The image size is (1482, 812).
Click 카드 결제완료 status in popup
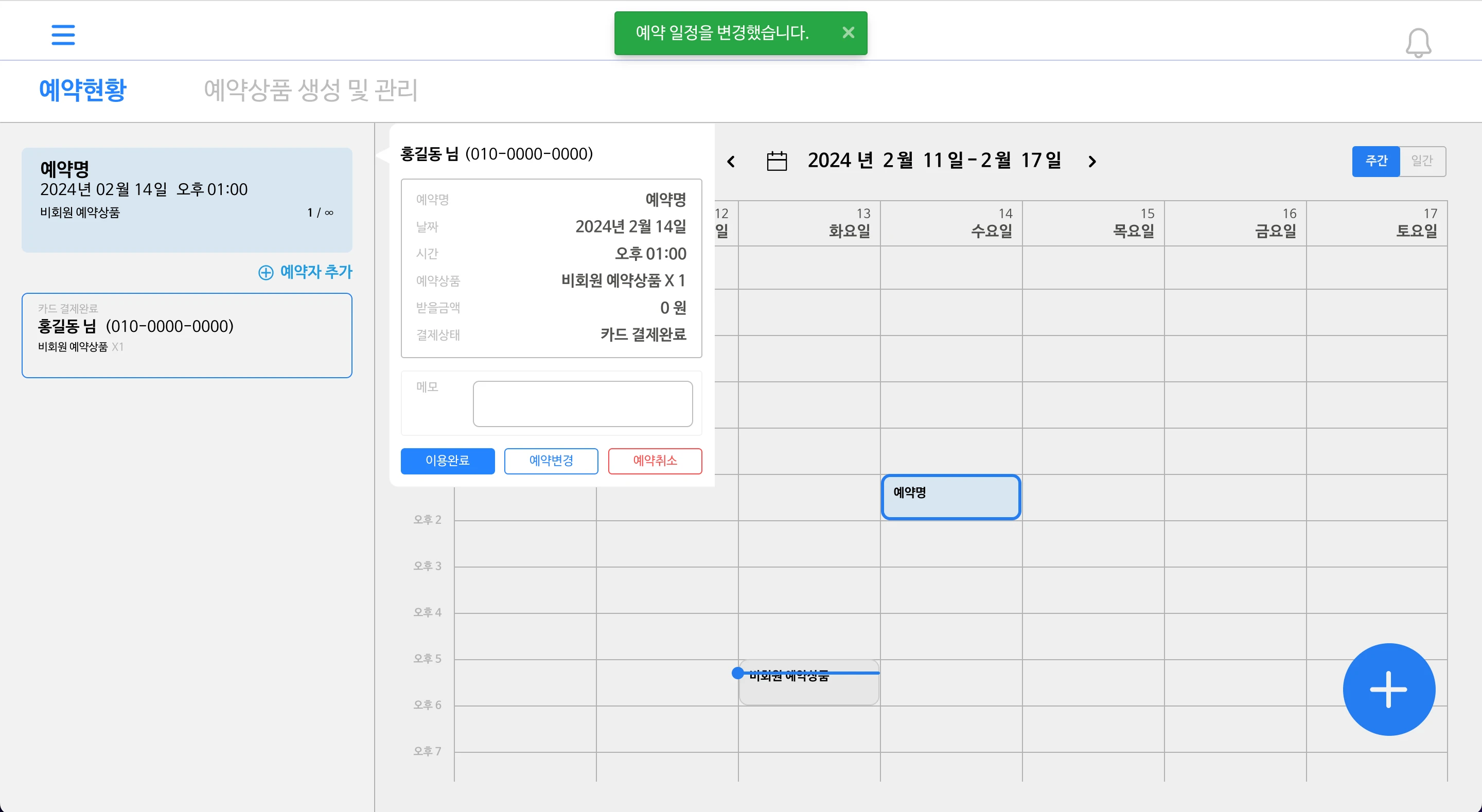coord(643,334)
